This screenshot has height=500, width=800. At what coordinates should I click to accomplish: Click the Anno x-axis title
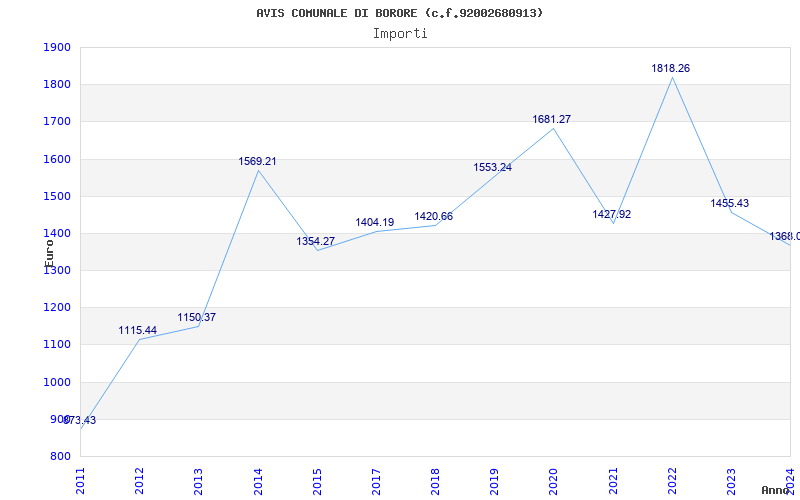pos(776,490)
